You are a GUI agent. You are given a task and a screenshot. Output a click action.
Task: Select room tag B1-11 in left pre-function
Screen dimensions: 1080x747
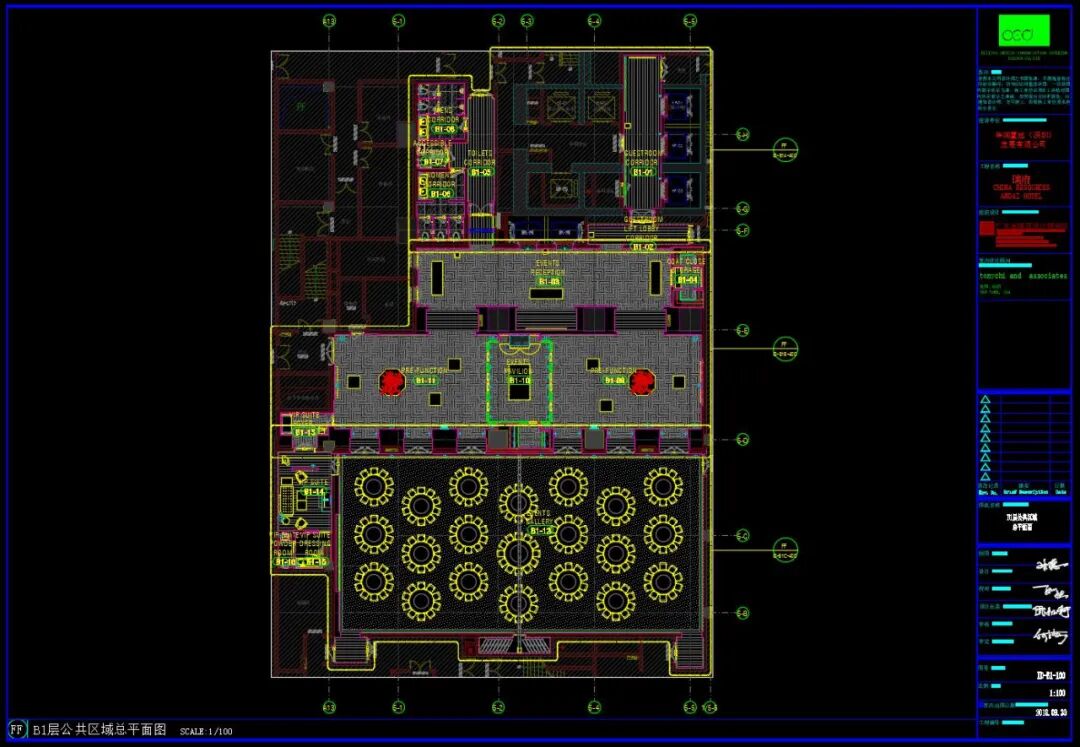[x=425, y=380]
